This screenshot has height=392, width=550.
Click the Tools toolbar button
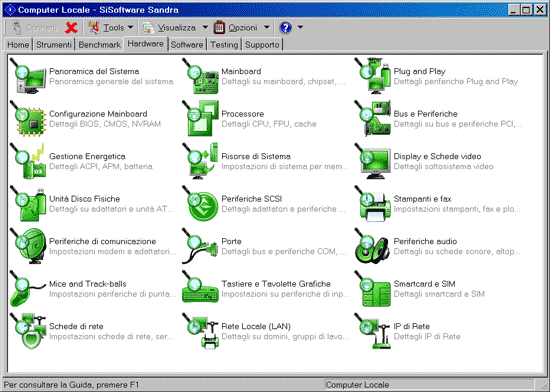[x=106, y=27]
